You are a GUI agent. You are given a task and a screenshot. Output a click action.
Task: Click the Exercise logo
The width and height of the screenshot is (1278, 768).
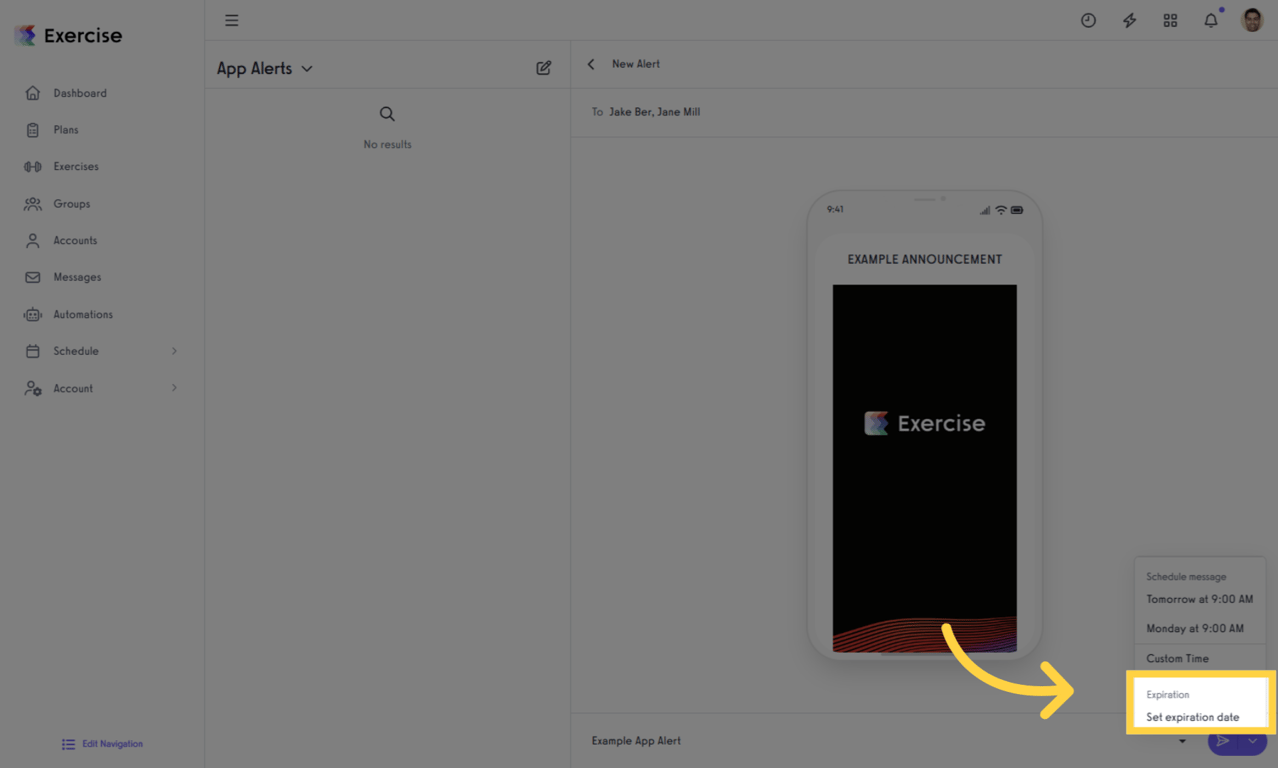click(68, 35)
